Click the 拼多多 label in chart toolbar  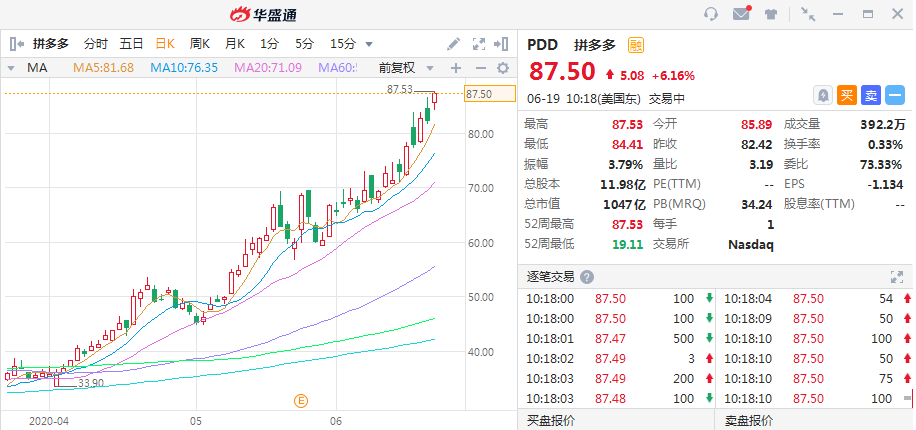(x=51, y=44)
